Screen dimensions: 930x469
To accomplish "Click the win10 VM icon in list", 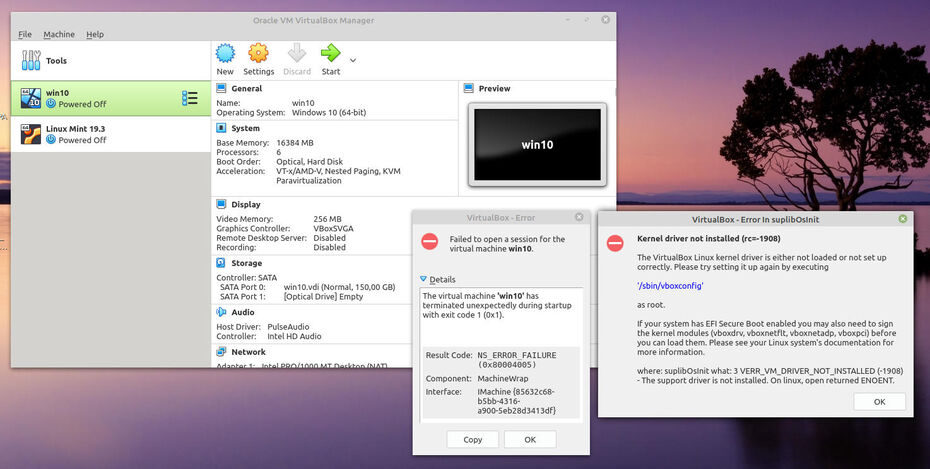I will click(x=31, y=98).
